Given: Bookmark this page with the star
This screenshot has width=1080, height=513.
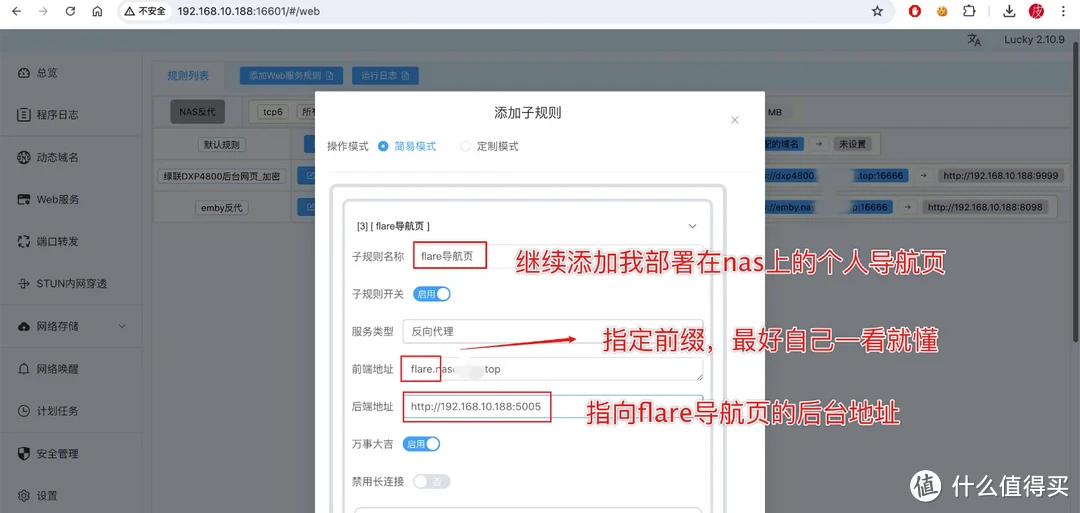Looking at the screenshot, I should [x=877, y=11].
